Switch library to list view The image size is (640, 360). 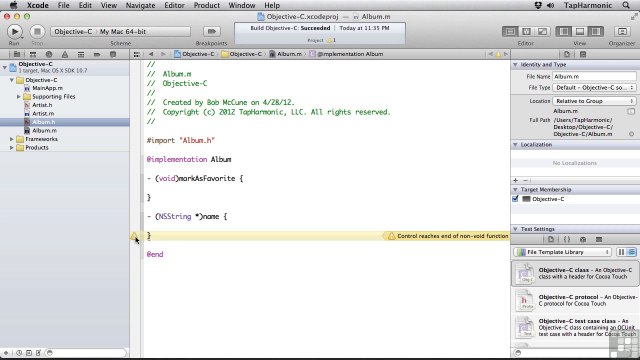pos(631,252)
